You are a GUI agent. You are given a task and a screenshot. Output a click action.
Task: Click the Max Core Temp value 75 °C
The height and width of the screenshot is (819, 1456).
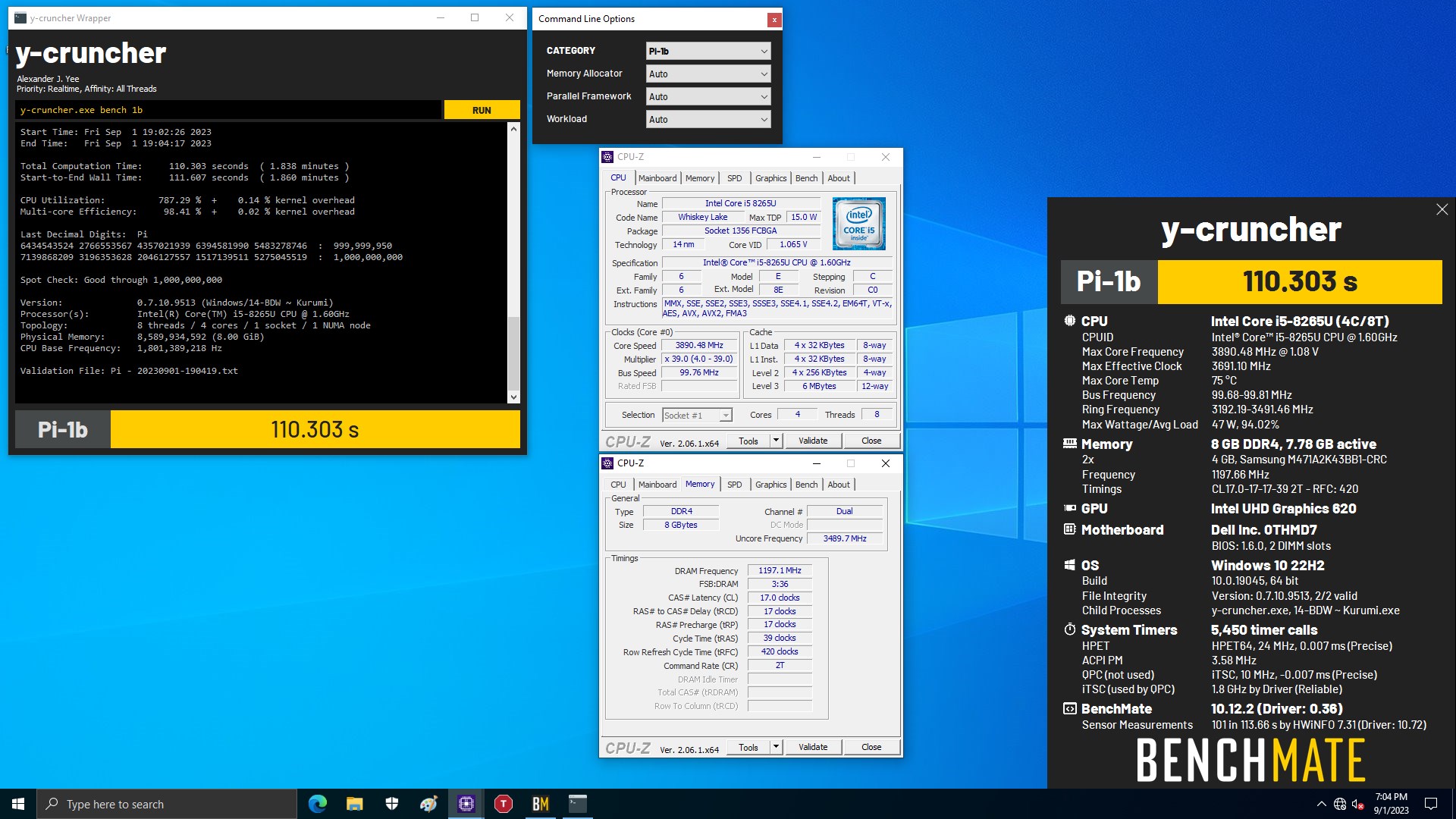(1224, 381)
